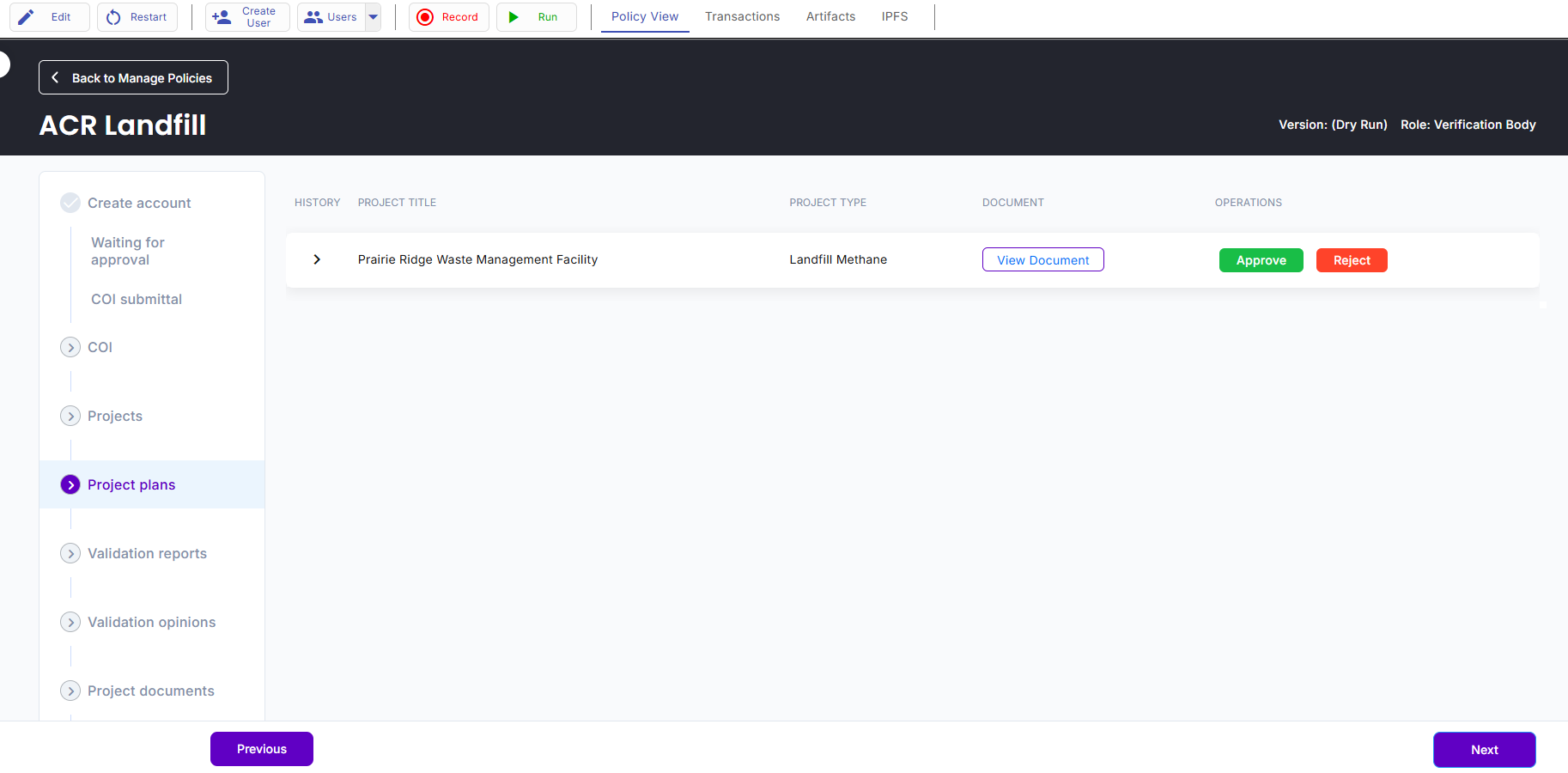Click the green Run play icon

pos(514,17)
